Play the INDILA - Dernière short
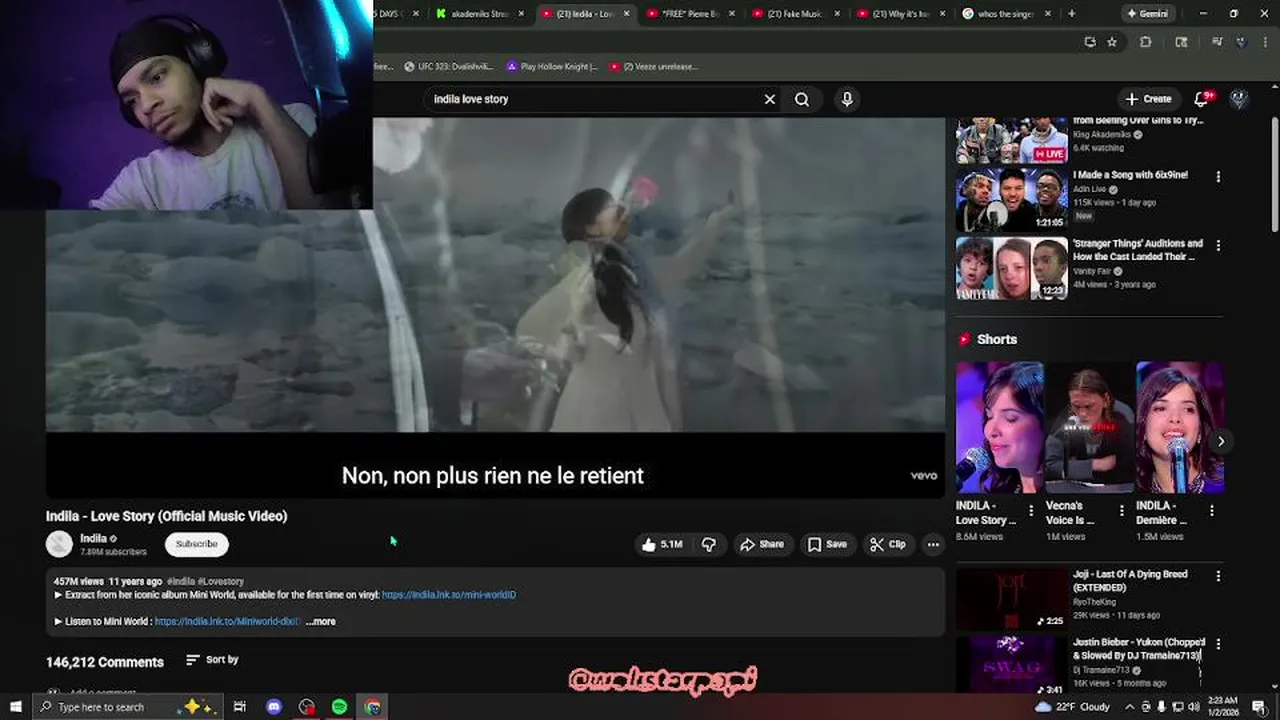This screenshot has height=720, width=1280. pos(1180,428)
